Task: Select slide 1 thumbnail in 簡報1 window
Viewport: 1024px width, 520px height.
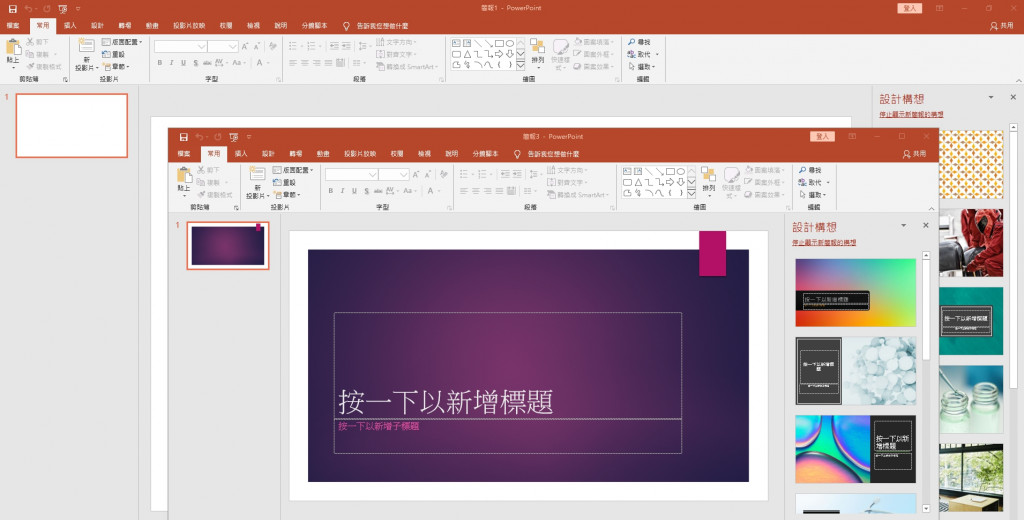Action: point(72,125)
